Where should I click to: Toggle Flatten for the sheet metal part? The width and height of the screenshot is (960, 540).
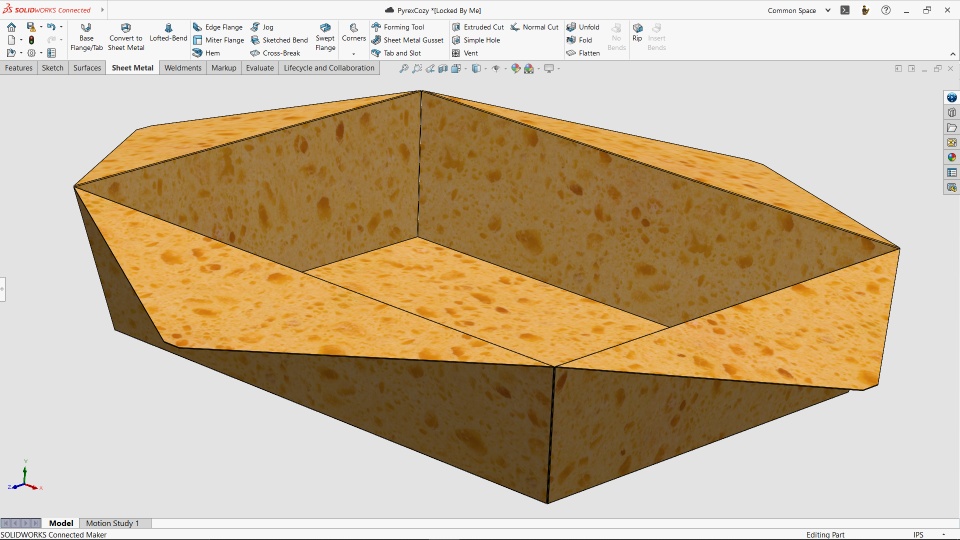(x=583, y=53)
